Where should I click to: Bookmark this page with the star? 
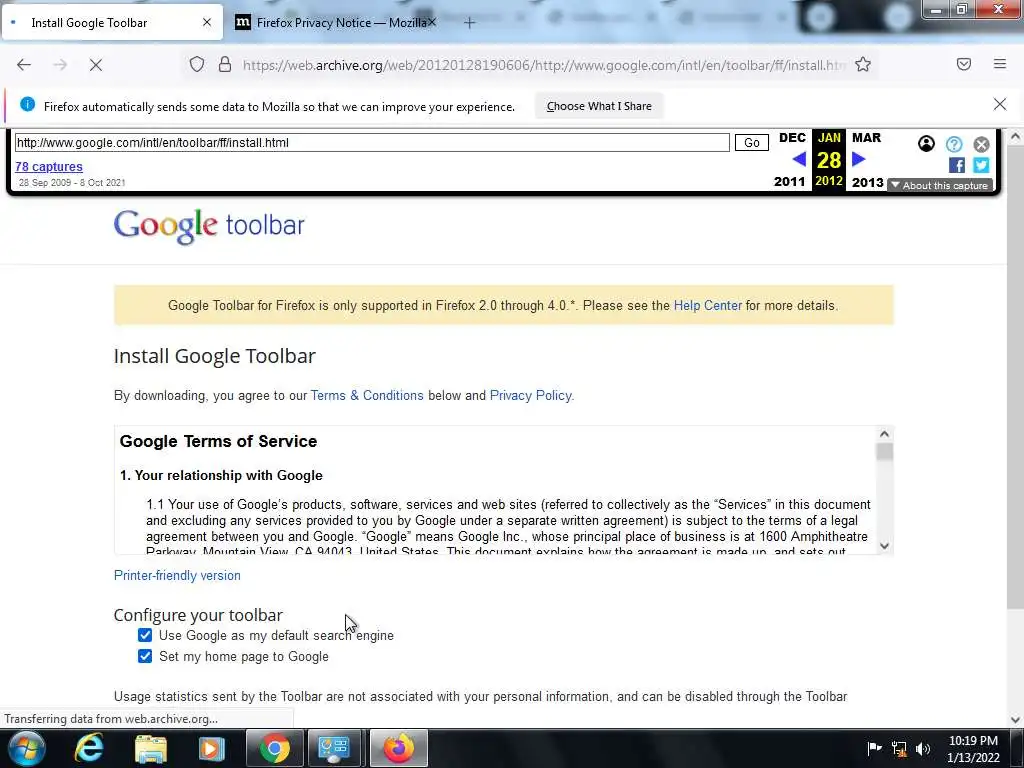[x=863, y=65]
